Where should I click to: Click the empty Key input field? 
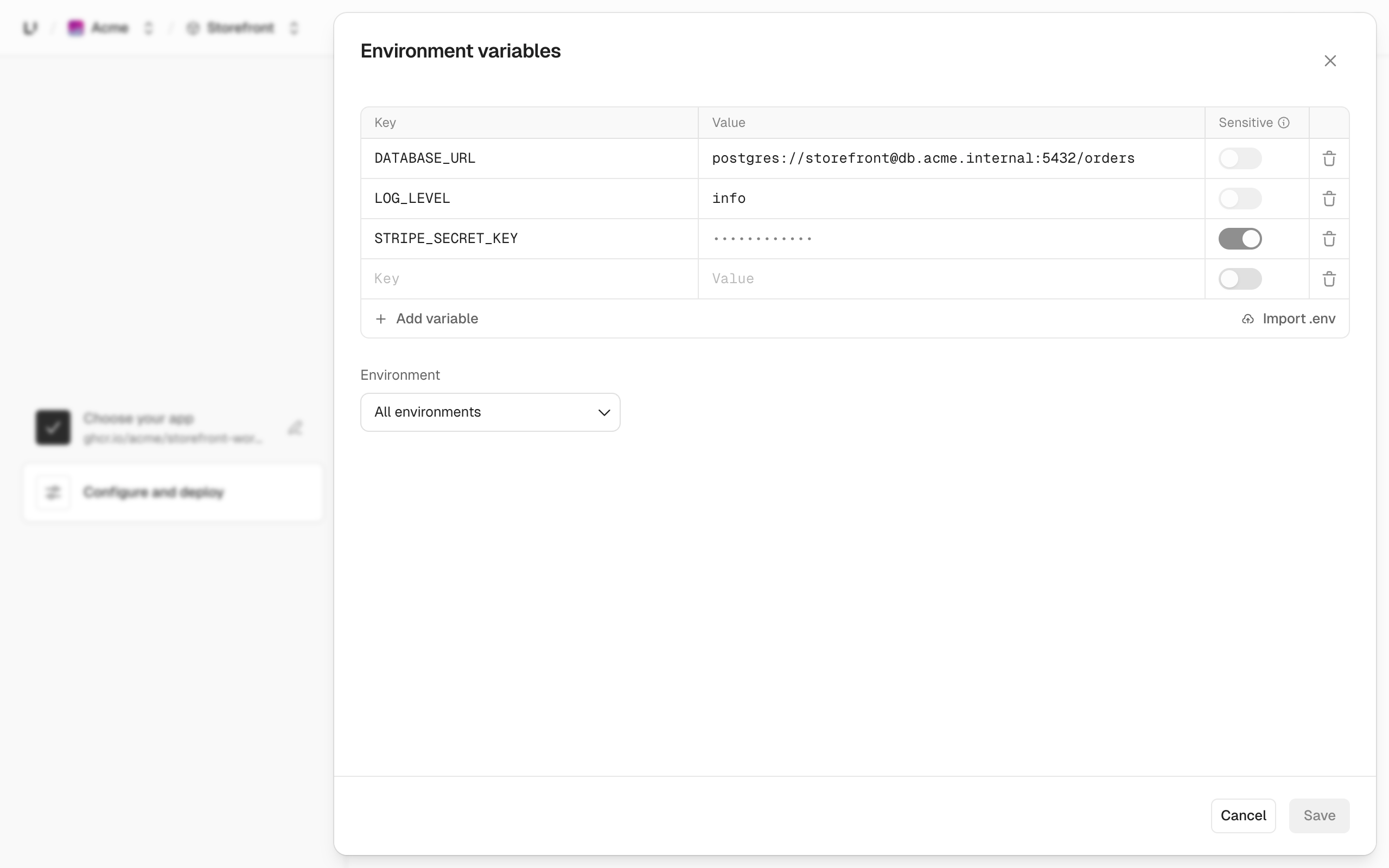tap(529, 279)
